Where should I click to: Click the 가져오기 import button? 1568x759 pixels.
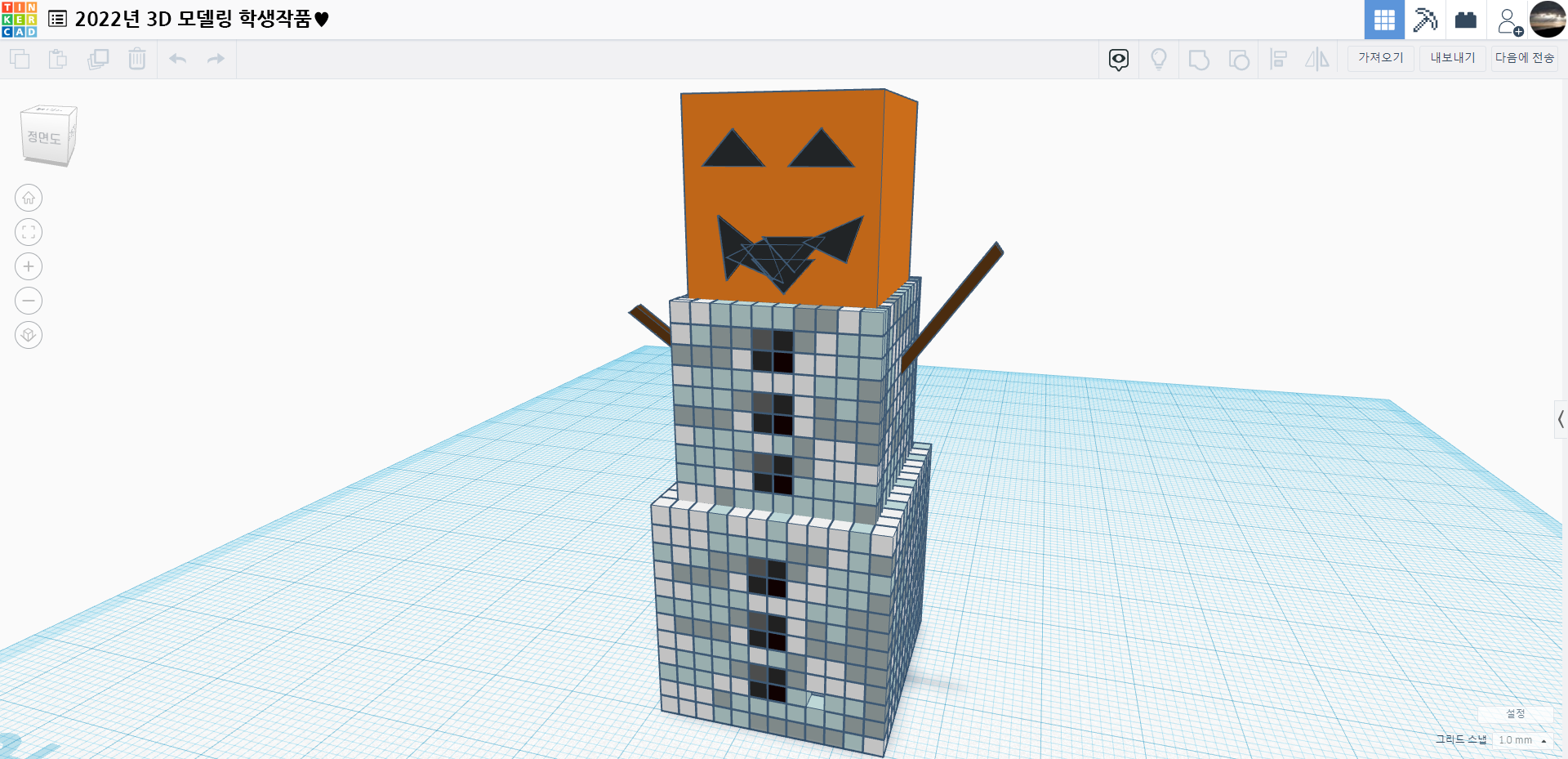click(x=1381, y=58)
